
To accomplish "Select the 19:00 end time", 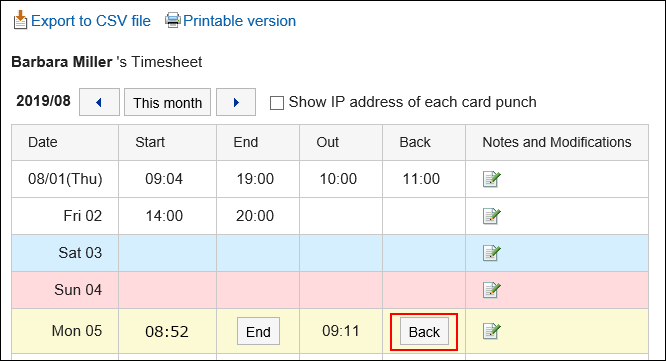I will tap(255, 179).
